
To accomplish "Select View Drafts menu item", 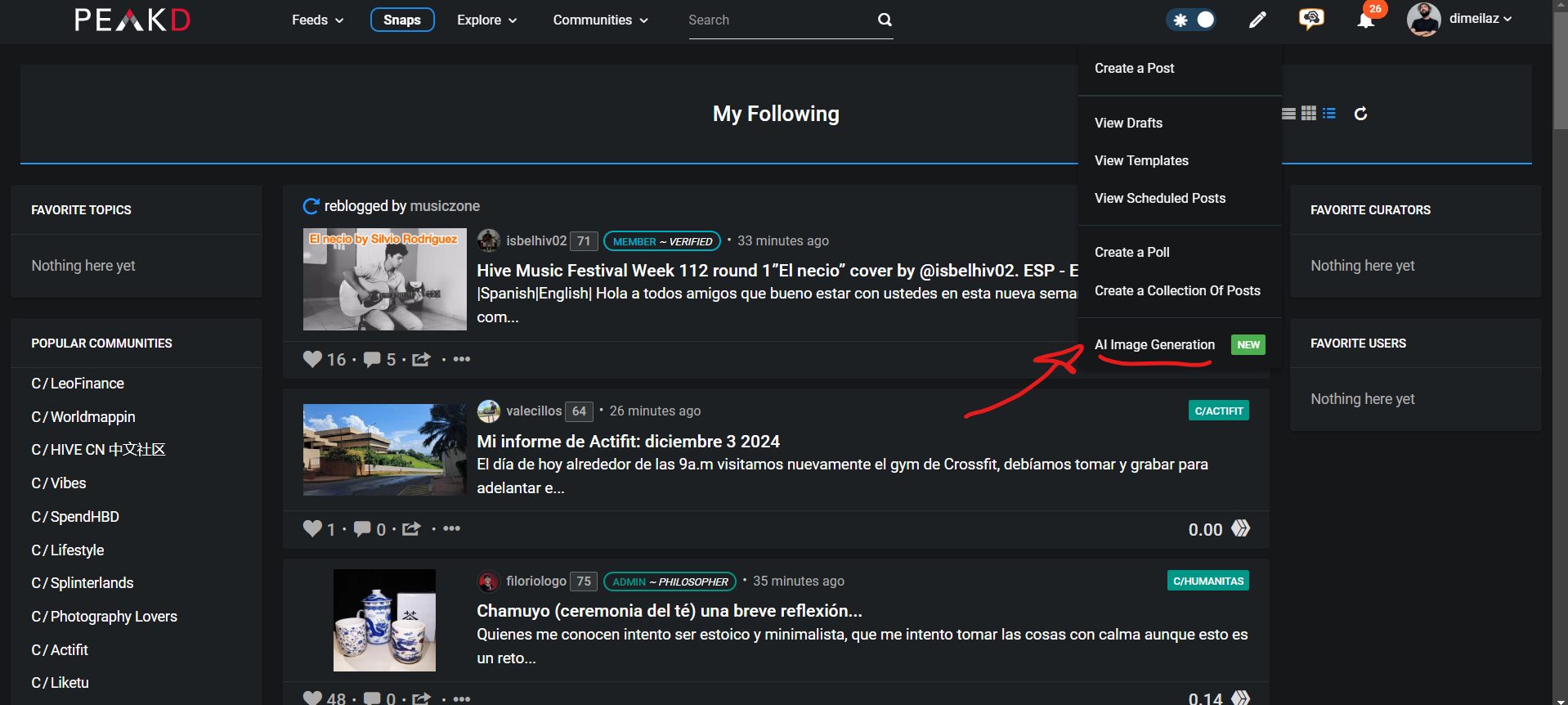I will [1128, 123].
